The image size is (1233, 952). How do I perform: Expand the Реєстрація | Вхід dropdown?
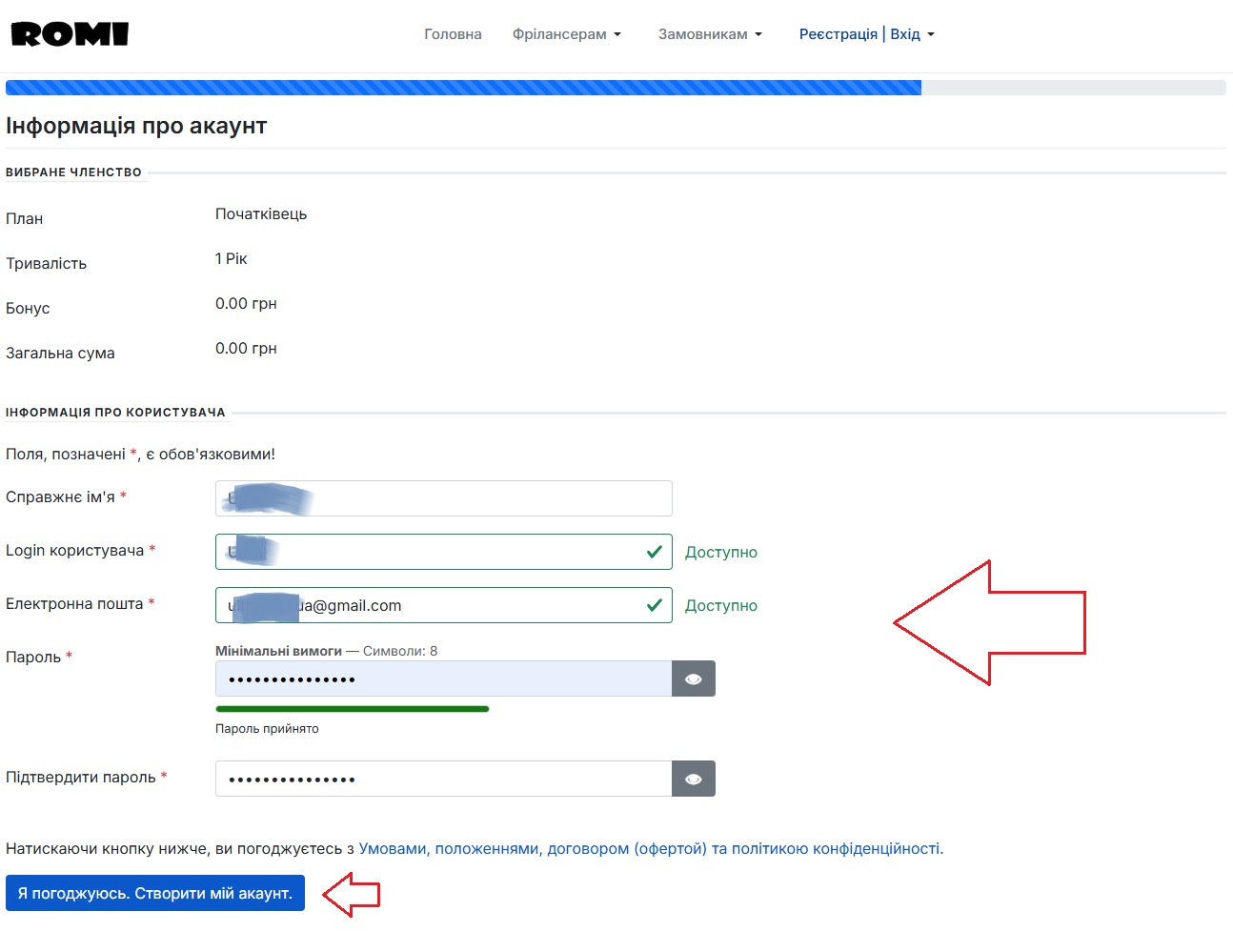pyautogui.click(x=866, y=34)
